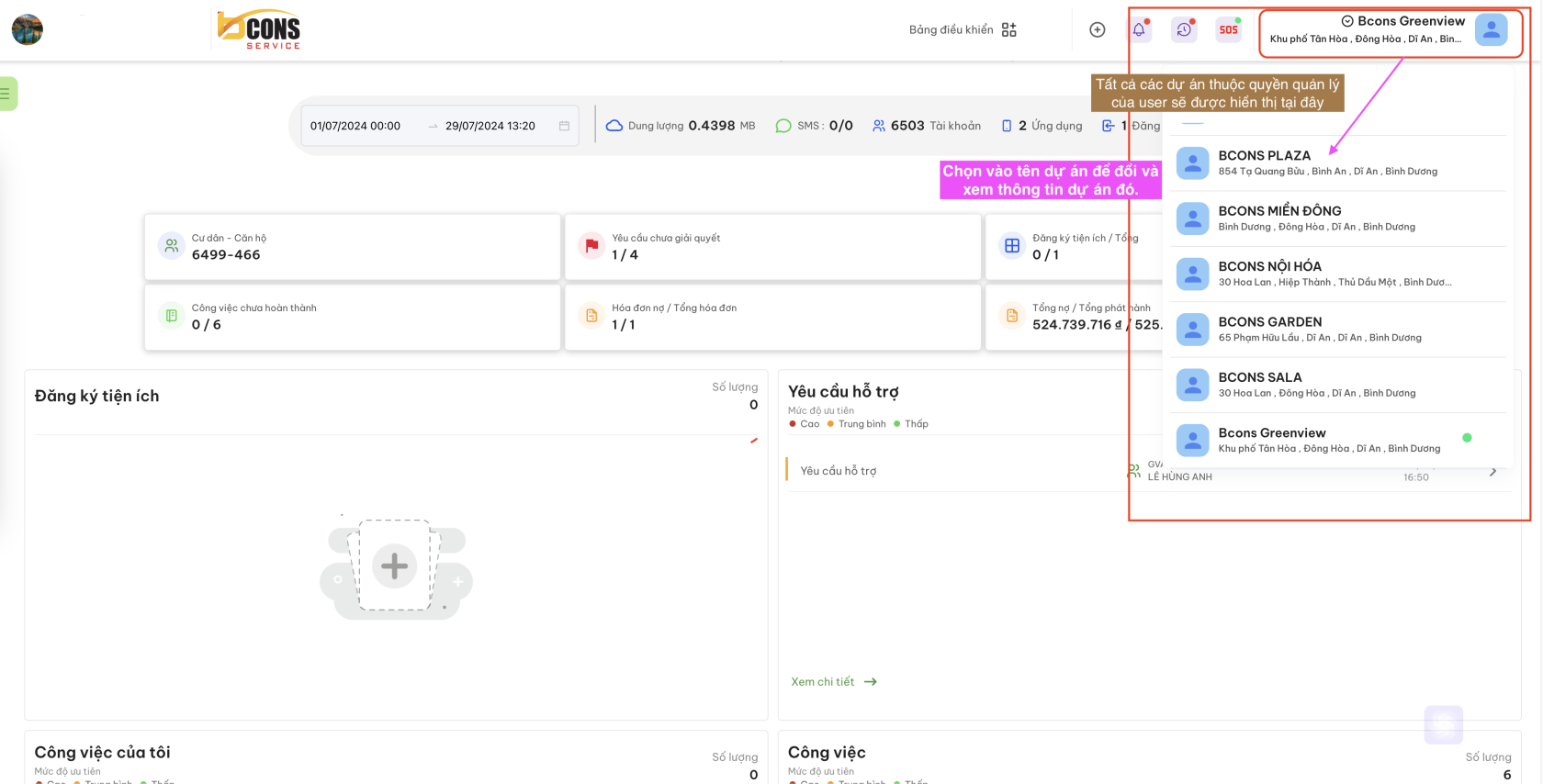Click the plus circle add icon
1543x784 pixels.
[x=1098, y=29]
